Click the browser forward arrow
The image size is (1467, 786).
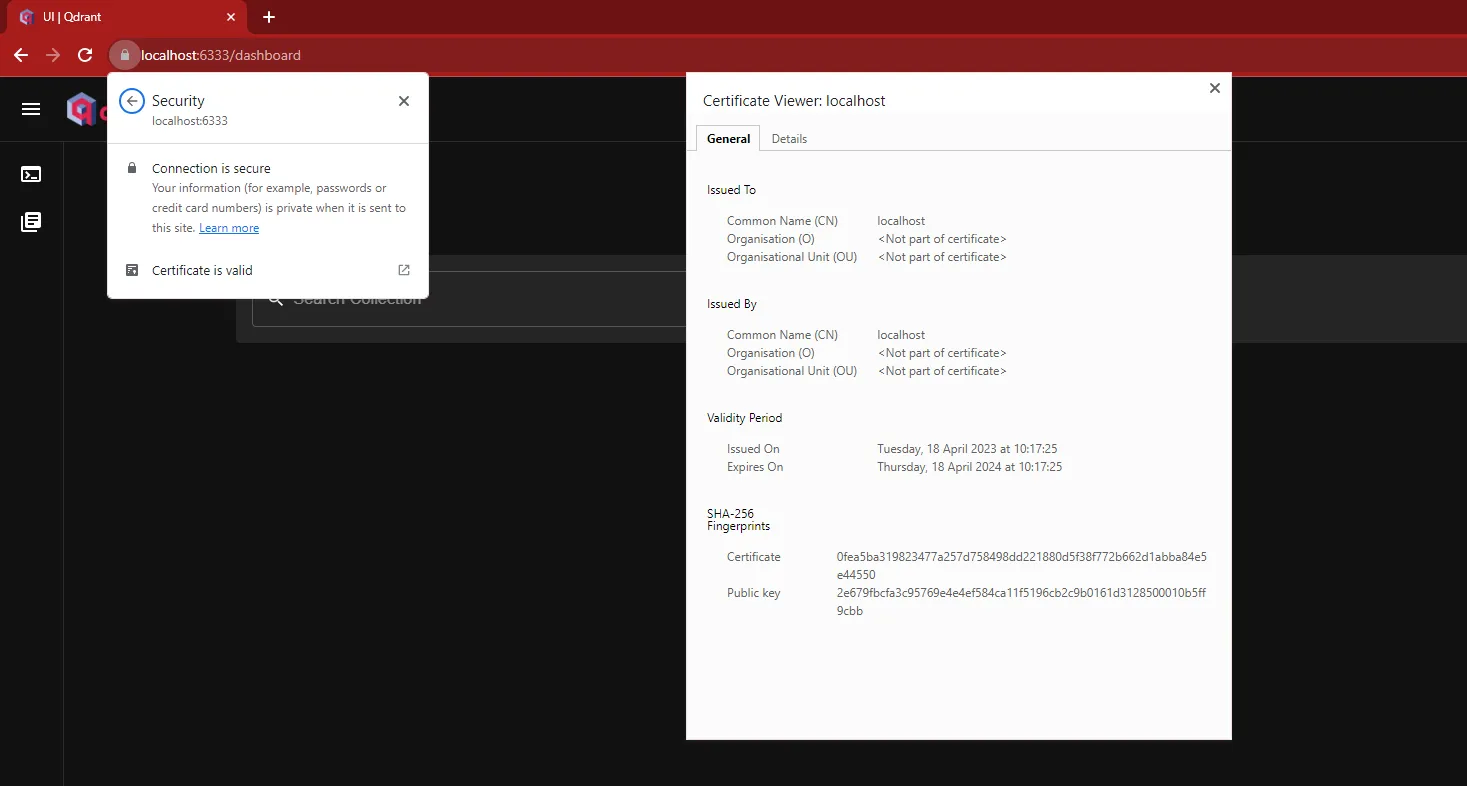pos(53,55)
